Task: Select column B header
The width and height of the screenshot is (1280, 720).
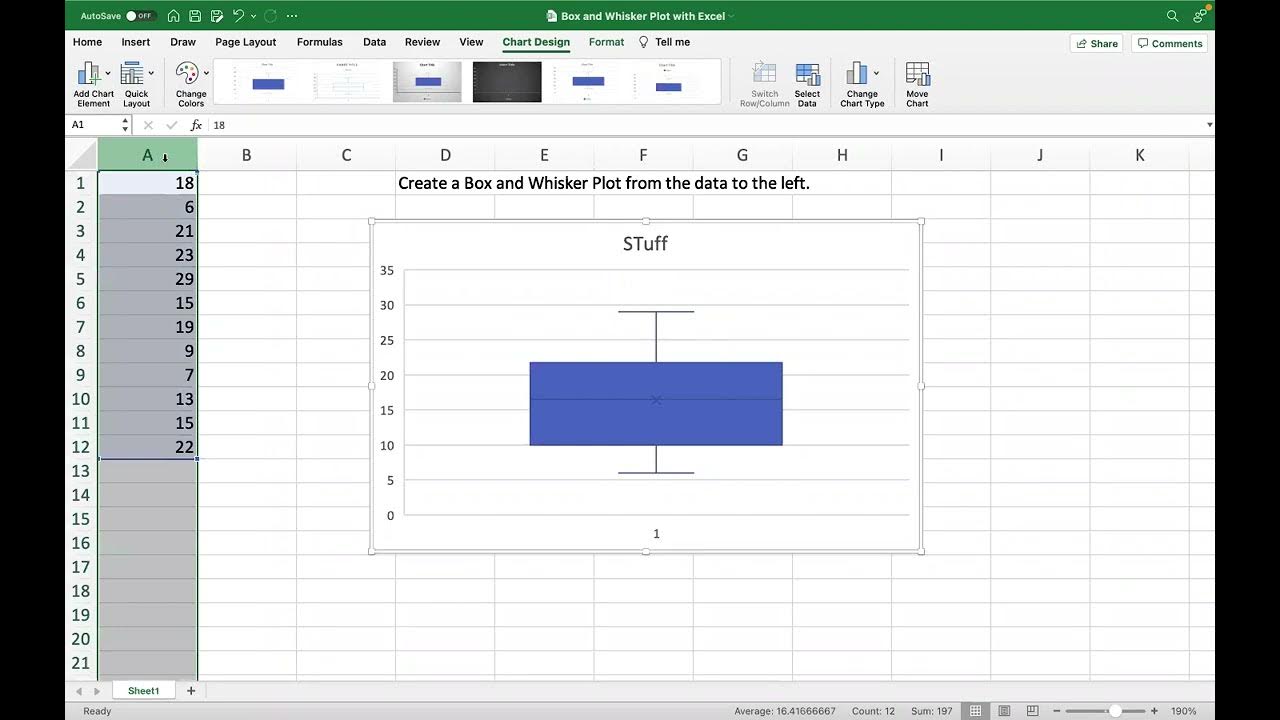Action: coord(246,155)
